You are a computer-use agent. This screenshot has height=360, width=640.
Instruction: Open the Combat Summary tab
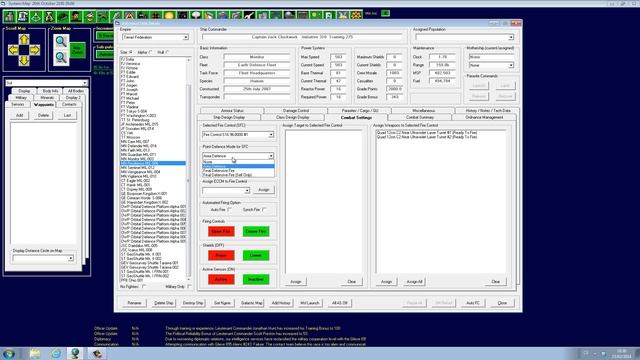[x=420, y=118]
